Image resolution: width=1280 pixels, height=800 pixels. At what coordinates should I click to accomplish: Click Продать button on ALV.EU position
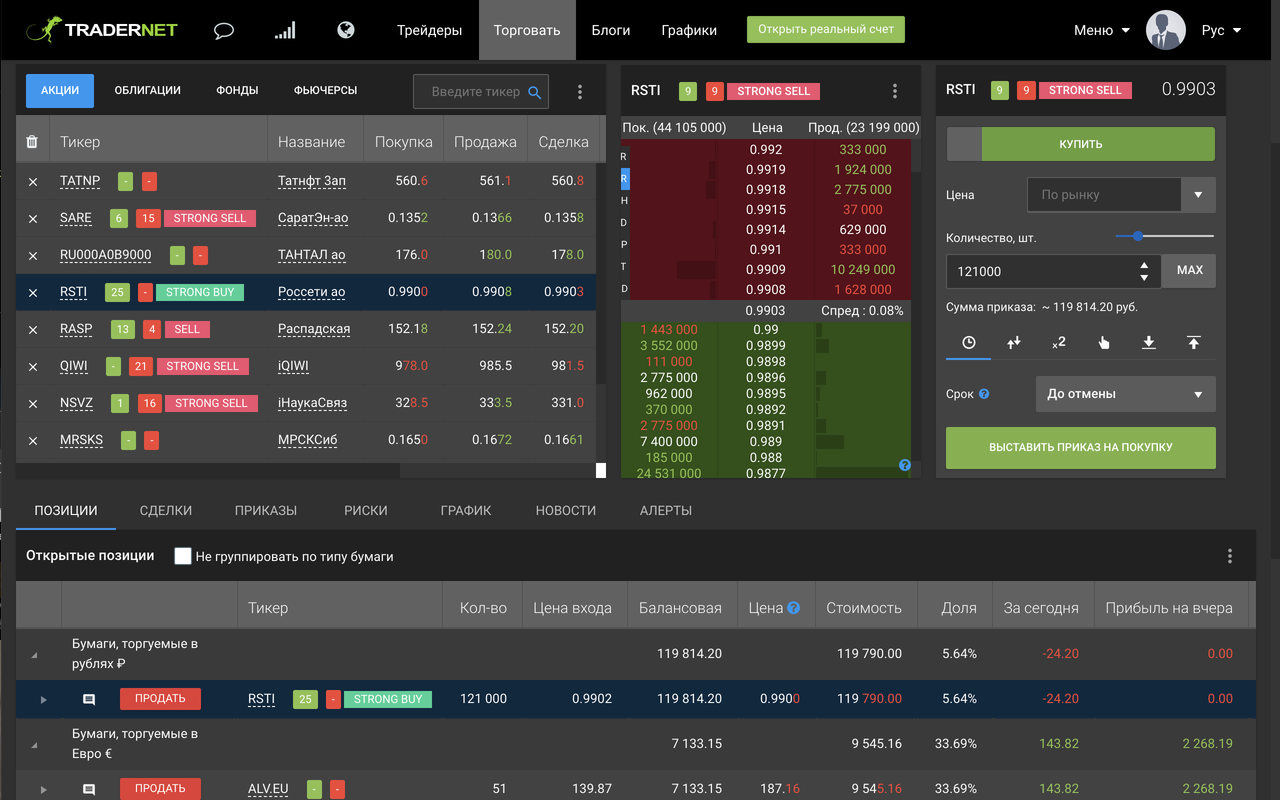coord(160,788)
